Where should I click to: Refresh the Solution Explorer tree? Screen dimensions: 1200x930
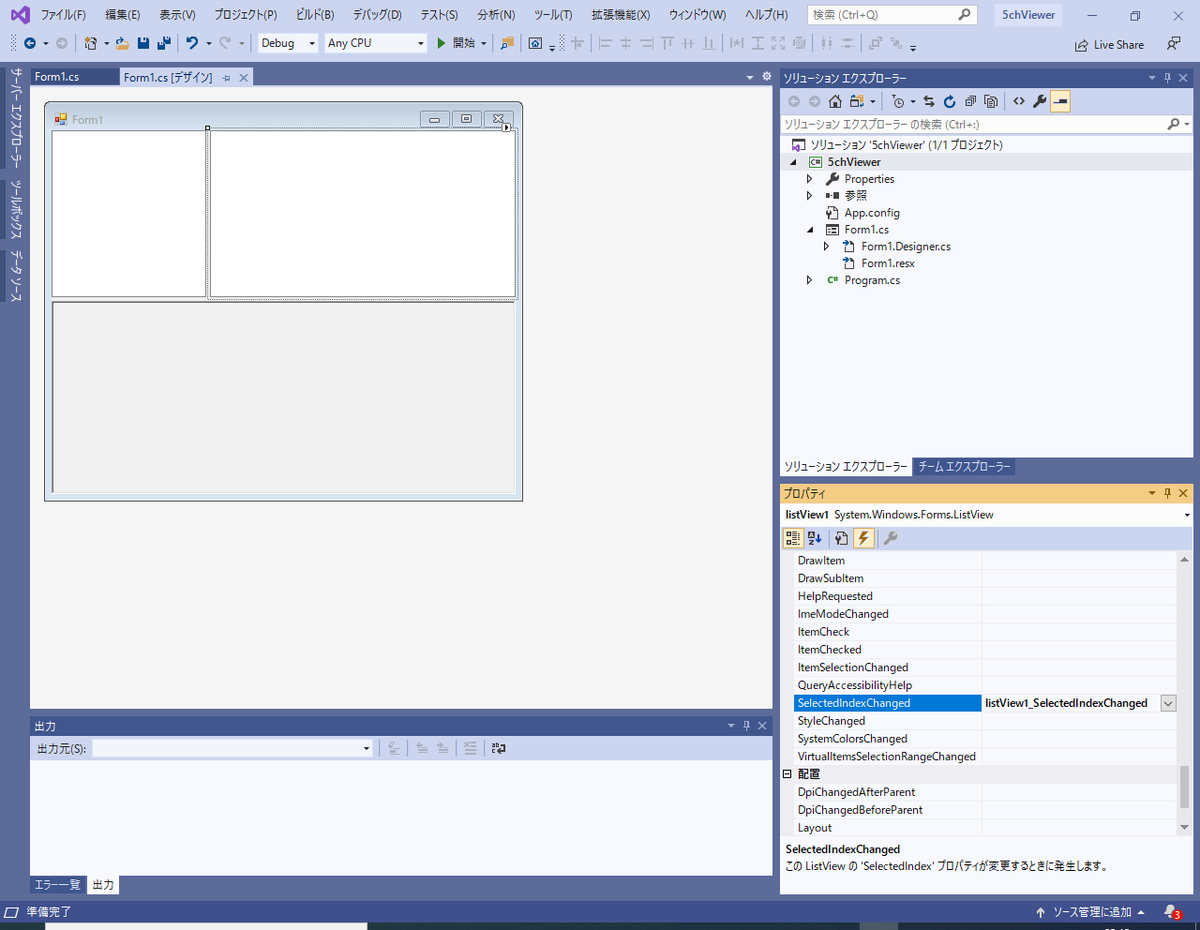(950, 101)
